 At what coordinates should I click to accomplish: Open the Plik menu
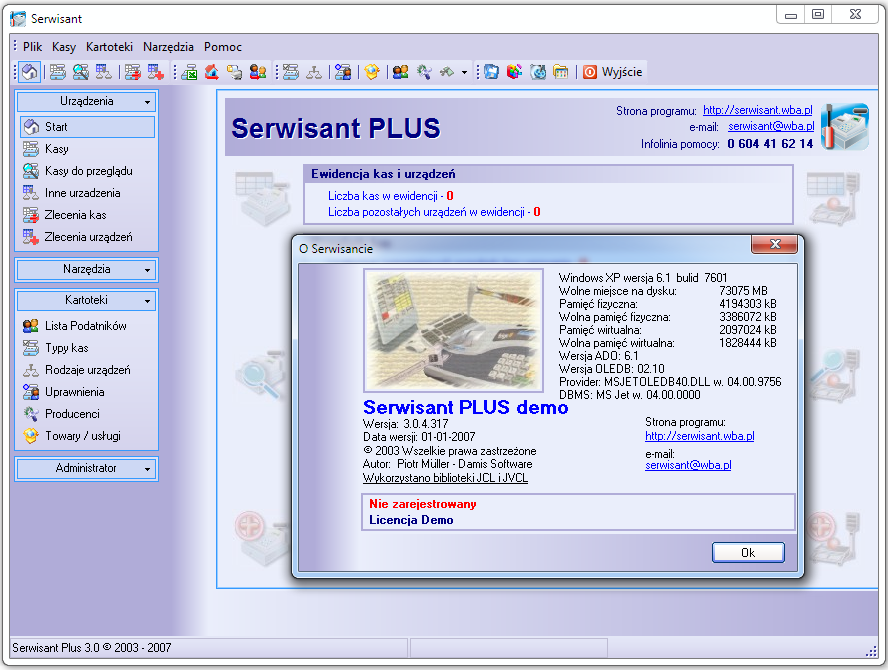tap(32, 47)
